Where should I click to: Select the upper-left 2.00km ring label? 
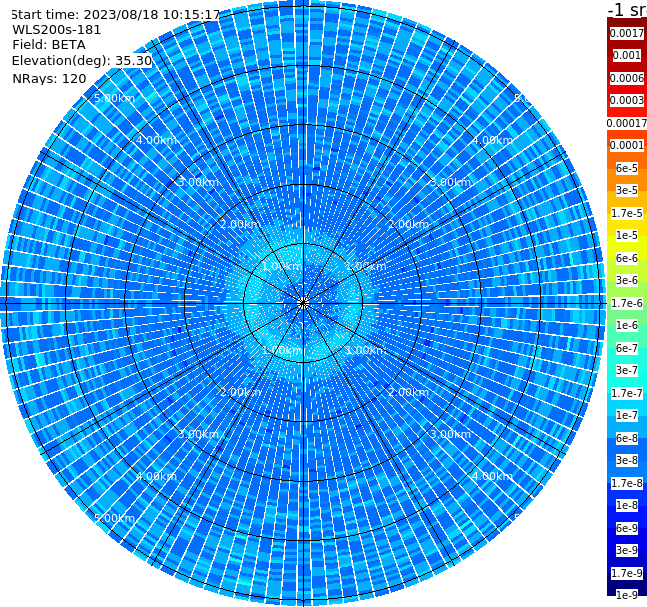pyautogui.click(x=241, y=224)
